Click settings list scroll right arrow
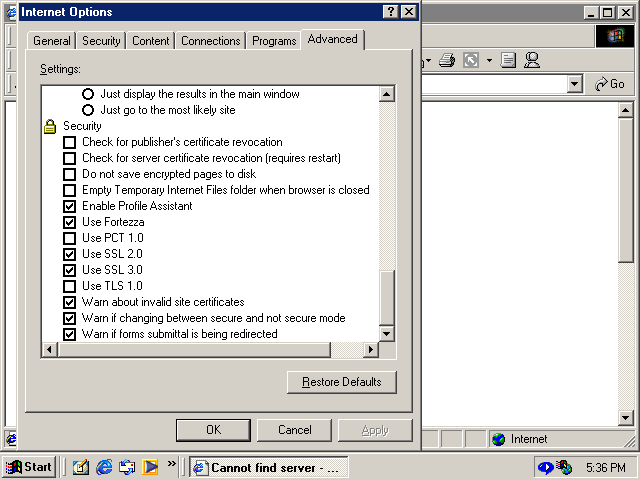Image resolution: width=640 pixels, height=480 pixels. point(370,350)
